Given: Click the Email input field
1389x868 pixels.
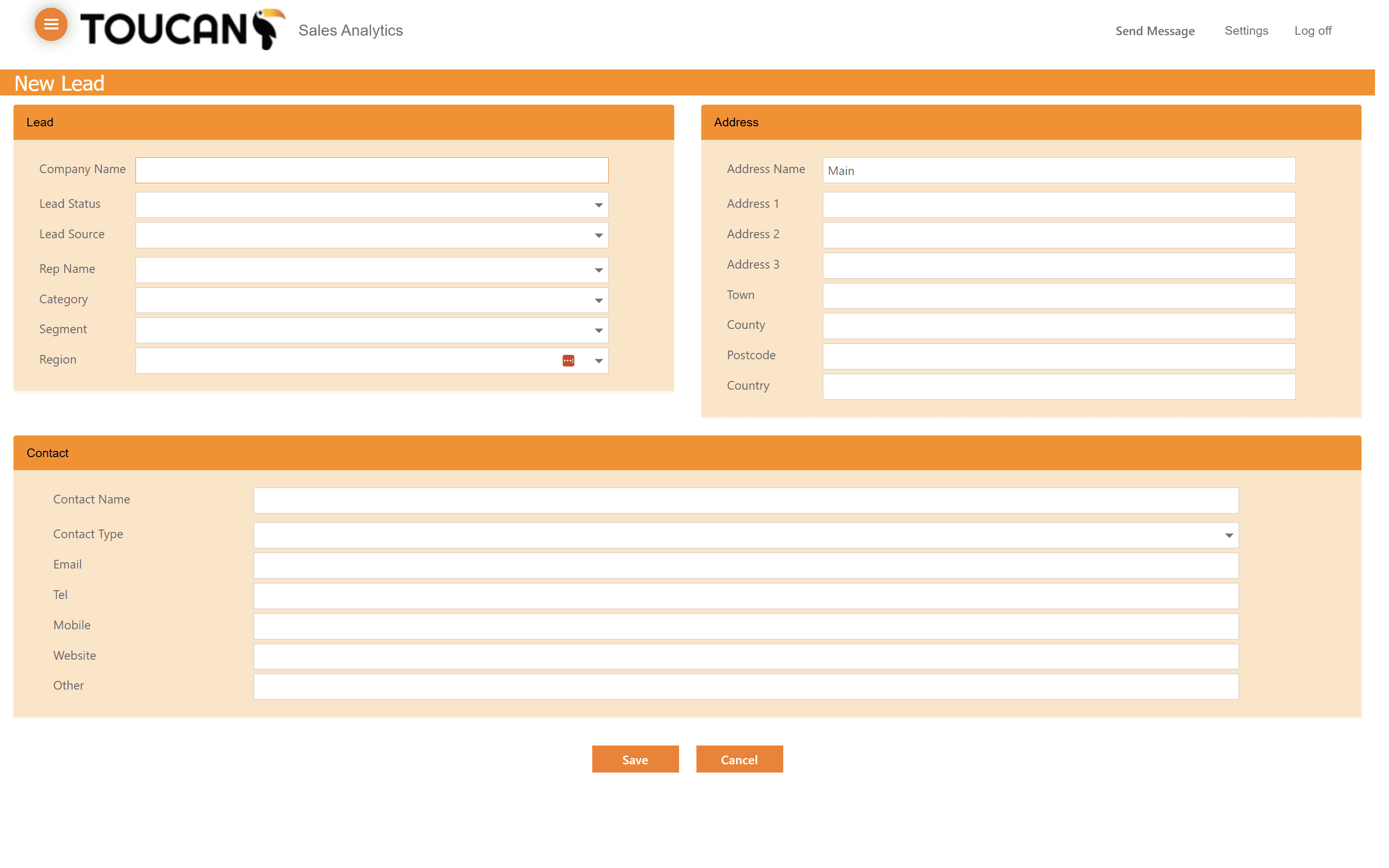Looking at the screenshot, I should click(746, 566).
